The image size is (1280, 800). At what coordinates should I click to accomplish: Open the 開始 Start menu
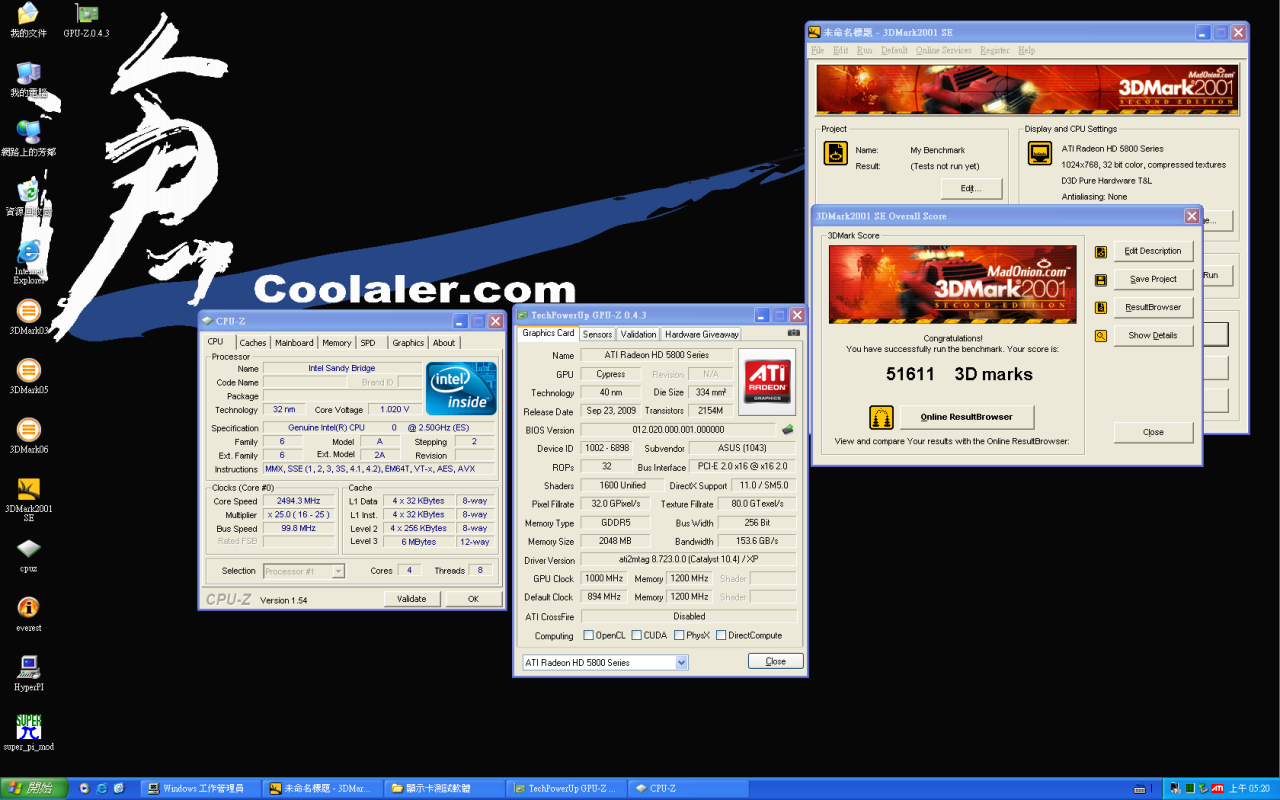point(34,789)
